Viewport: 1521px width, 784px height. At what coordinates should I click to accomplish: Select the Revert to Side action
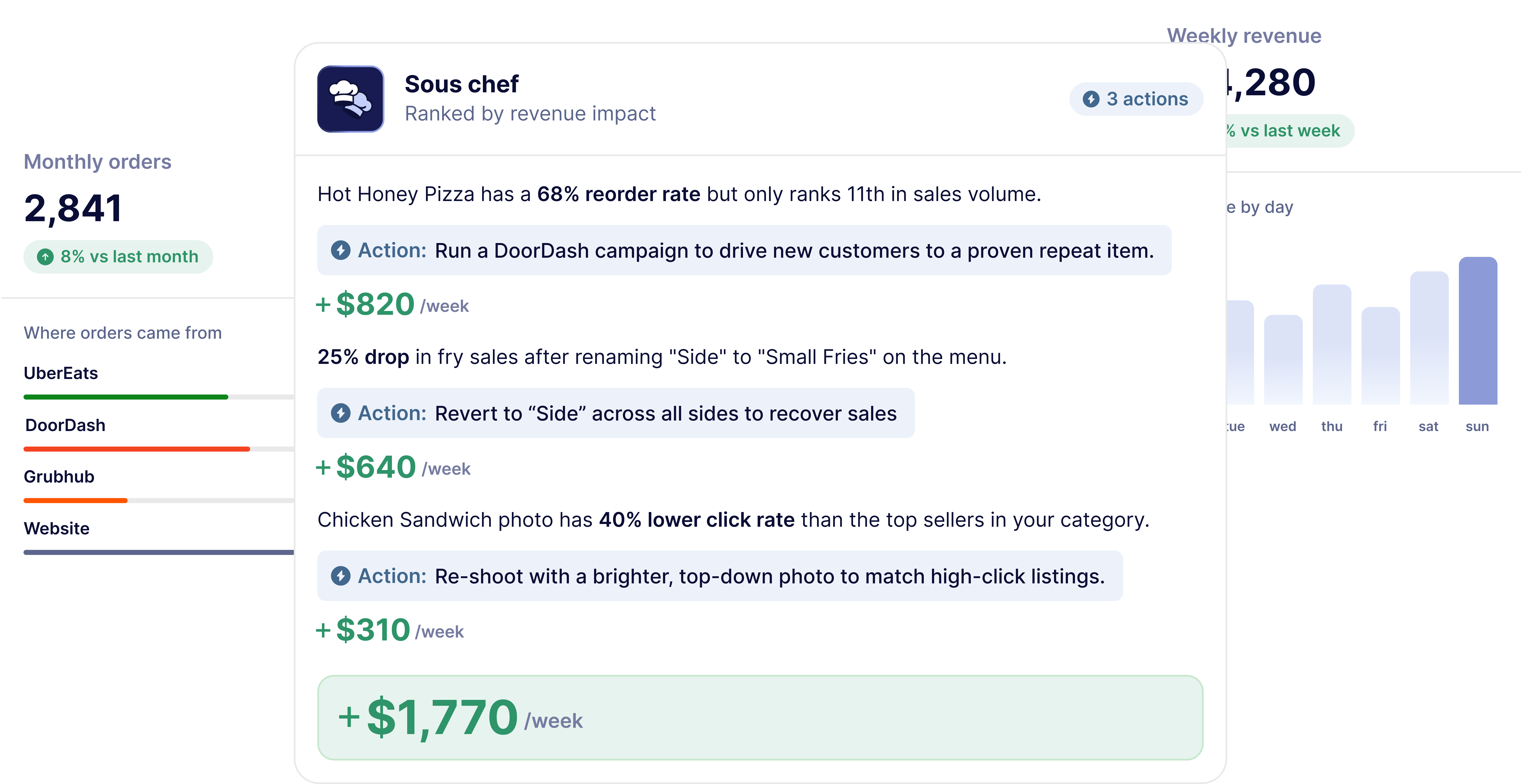click(616, 413)
